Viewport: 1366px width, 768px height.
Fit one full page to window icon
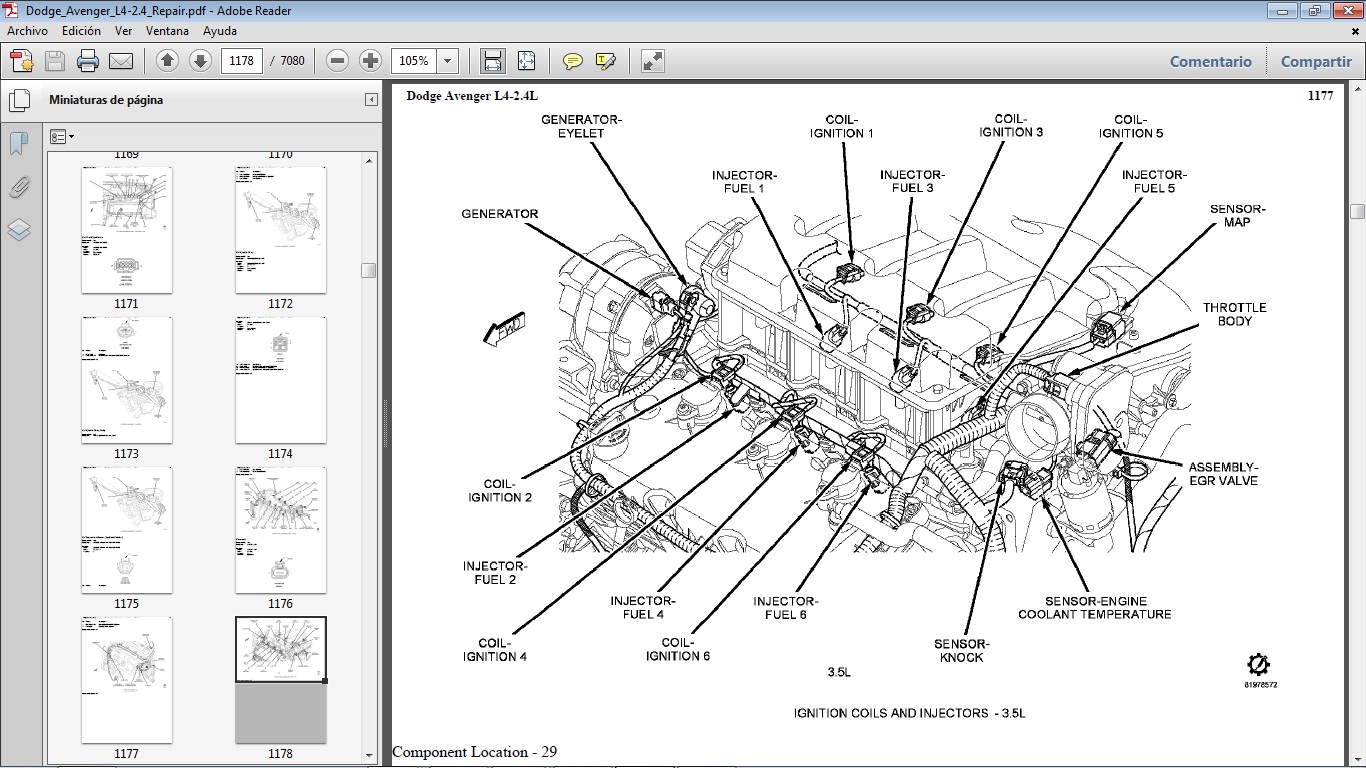(x=526, y=61)
